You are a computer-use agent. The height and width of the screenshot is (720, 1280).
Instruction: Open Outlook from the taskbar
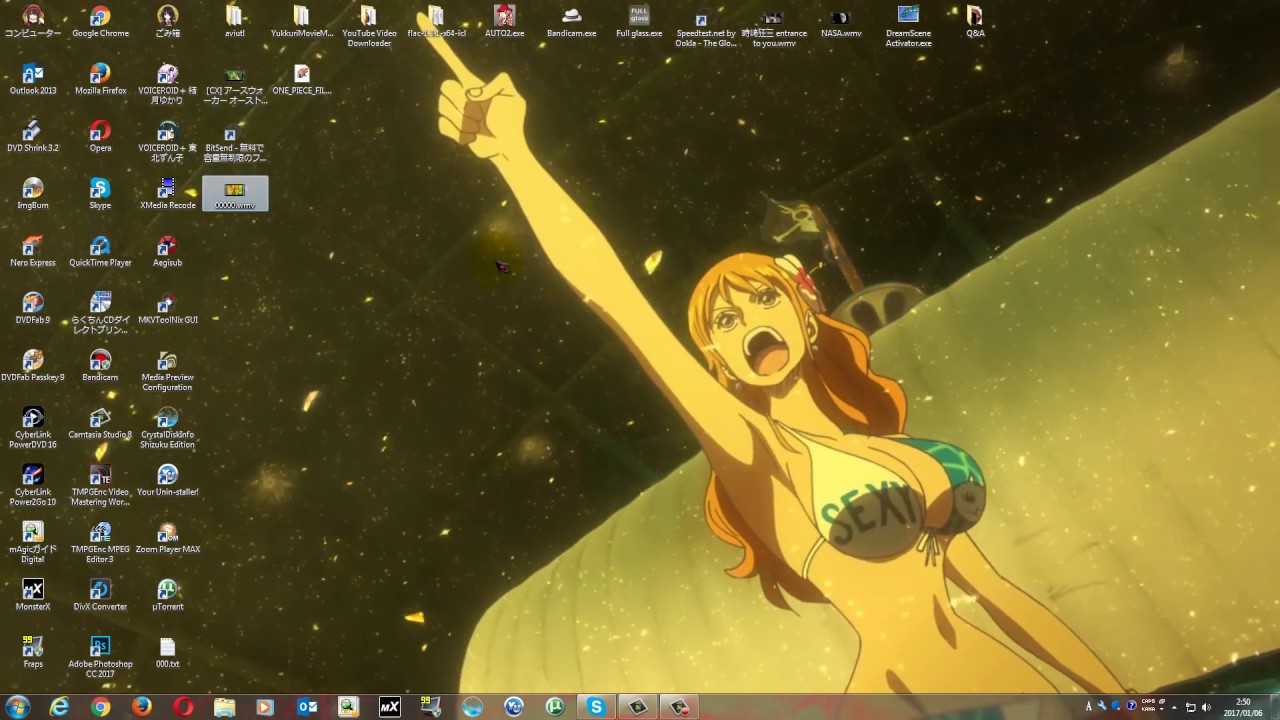coord(307,707)
